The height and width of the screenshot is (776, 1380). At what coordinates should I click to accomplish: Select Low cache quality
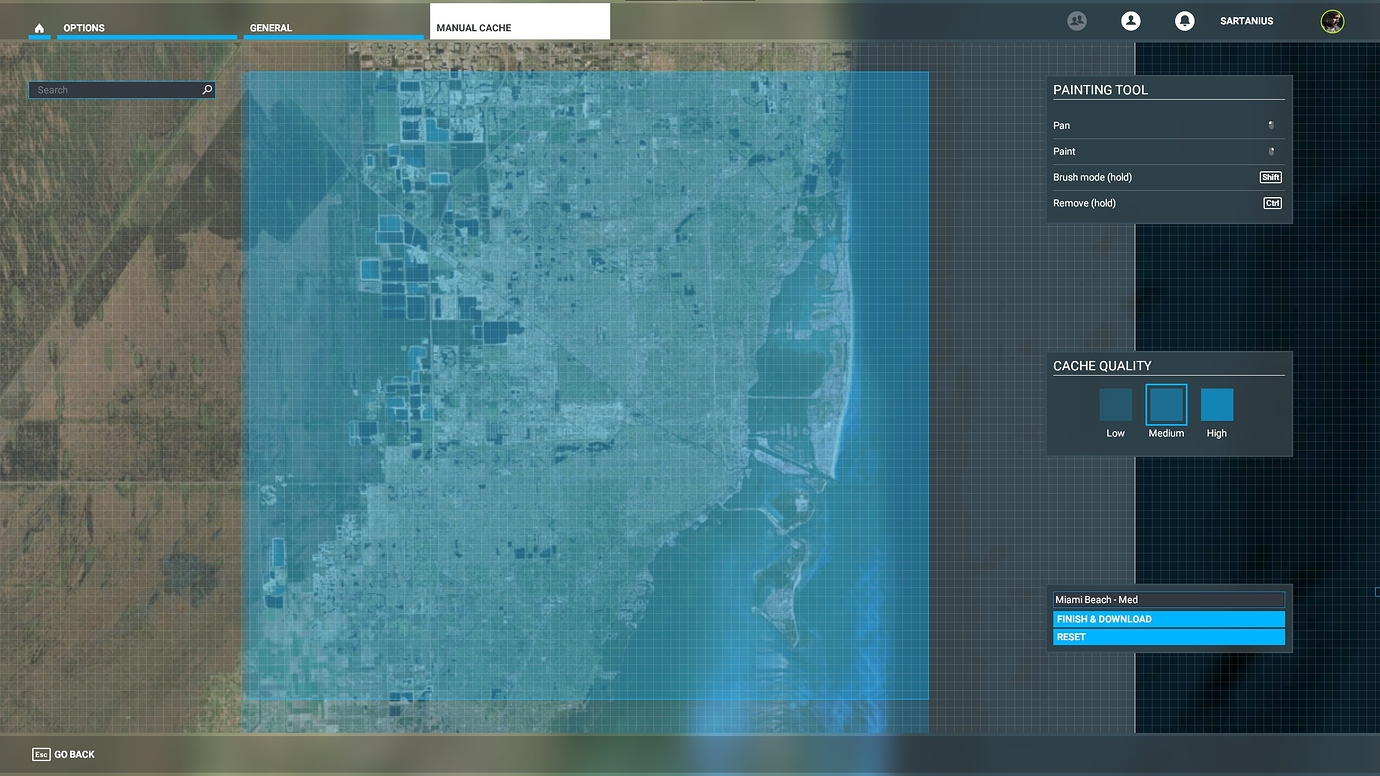point(1115,406)
